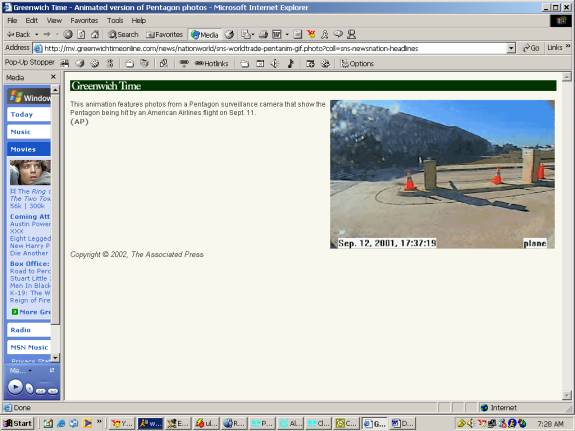Expand the Address bar dropdown
The width and height of the screenshot is (575, 431).
coord(511,48)
